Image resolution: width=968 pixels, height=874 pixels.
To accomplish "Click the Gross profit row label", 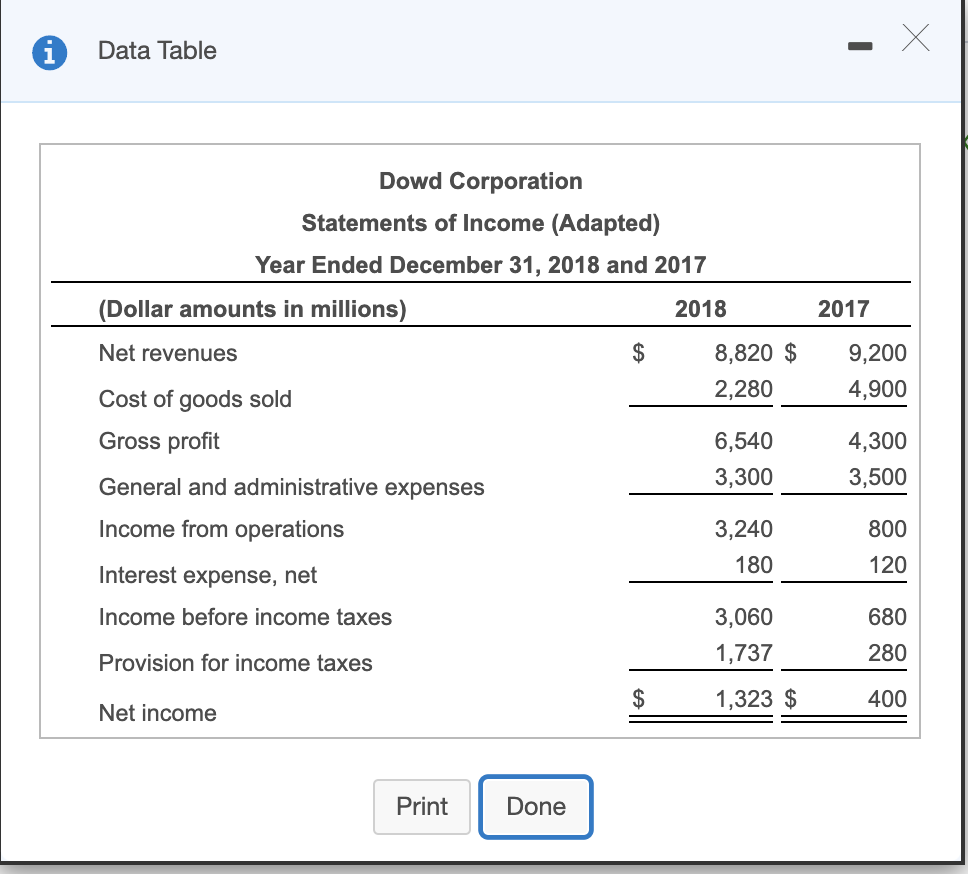I will pyautogui.click(x=159, y=441).
